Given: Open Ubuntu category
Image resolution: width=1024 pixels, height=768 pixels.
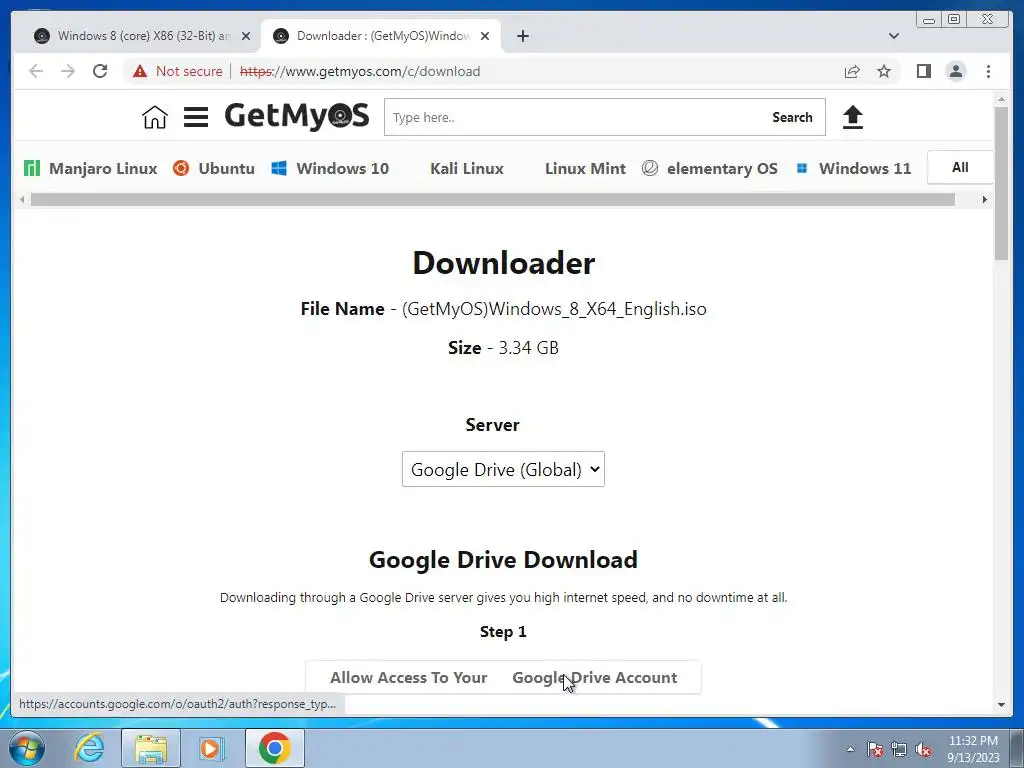Looking at the screenshot, I should tap(214, 168).
